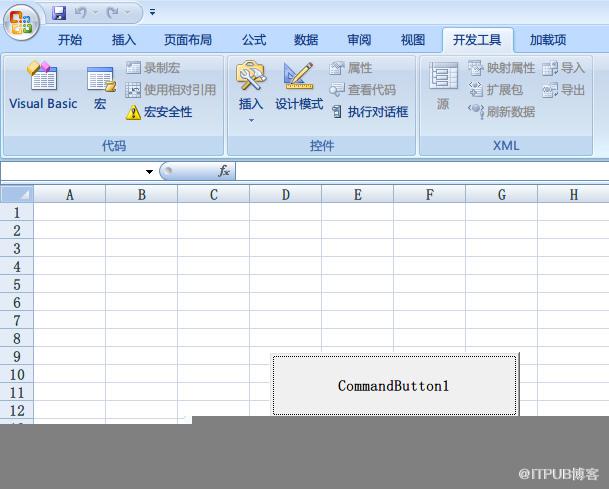This screenshot has height=489, width=609.
Task: Click 映射属性 in the XML group
Action: (501, 68)
